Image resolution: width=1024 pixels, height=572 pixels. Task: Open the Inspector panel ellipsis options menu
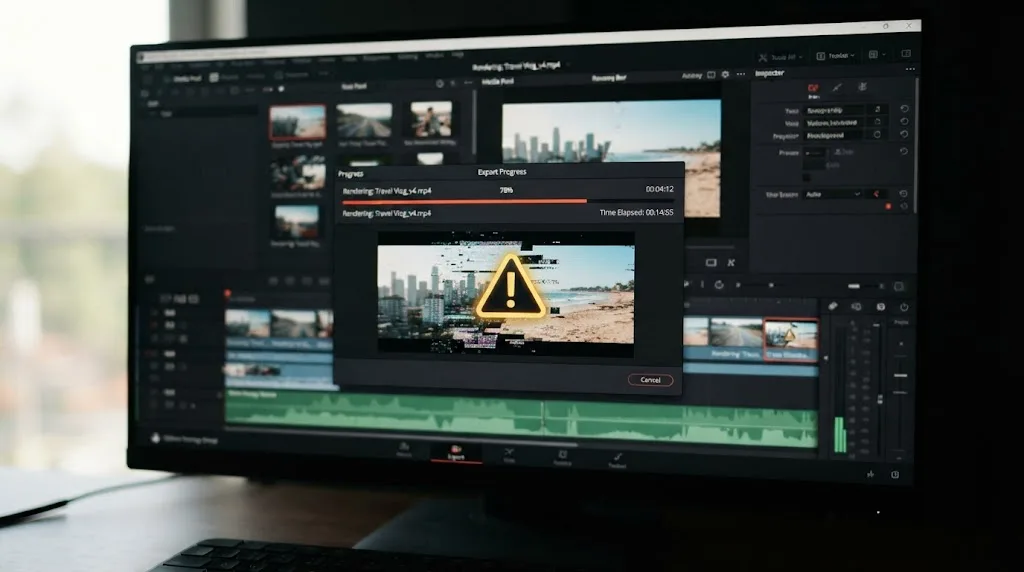(x=910, y=69)
